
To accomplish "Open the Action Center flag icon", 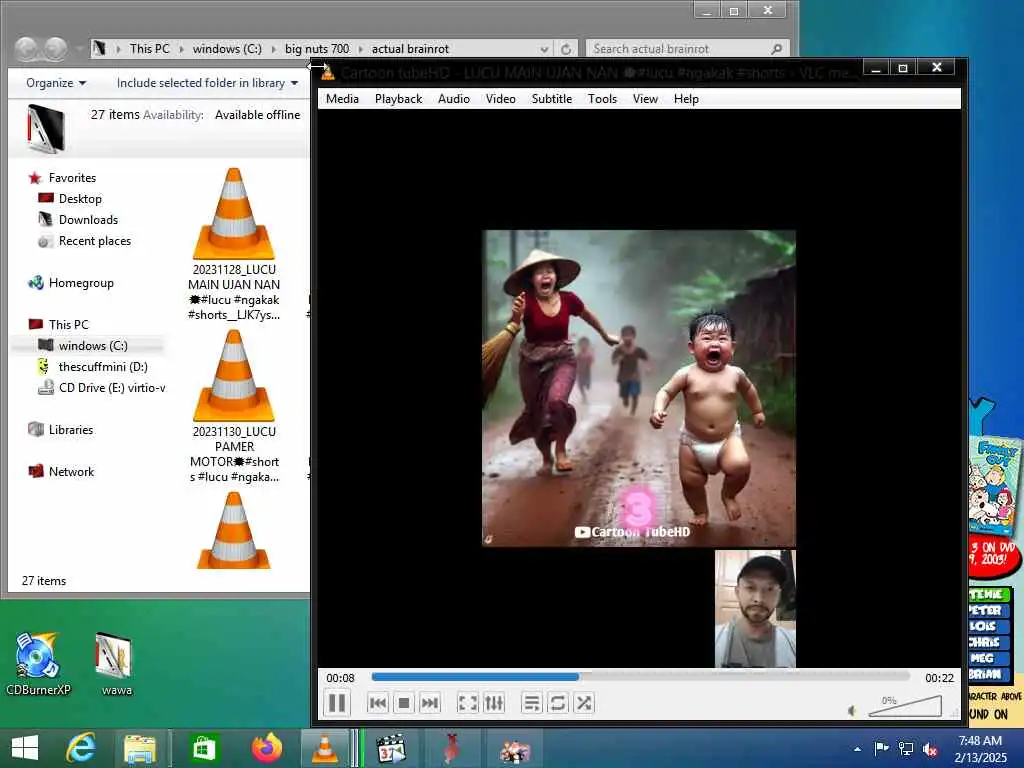I will click(881, 748).
